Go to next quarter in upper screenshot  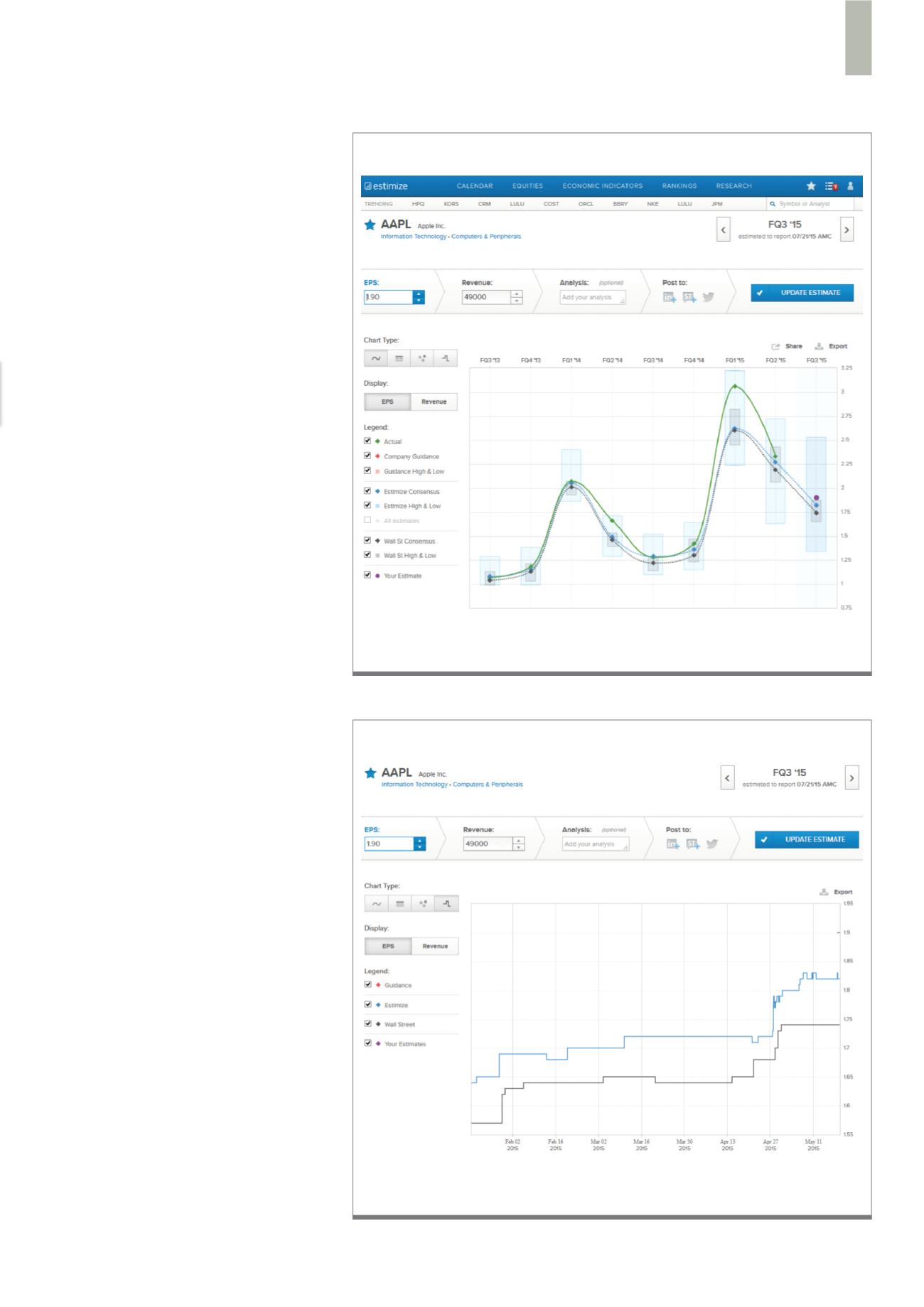click(x=847, y=230)
